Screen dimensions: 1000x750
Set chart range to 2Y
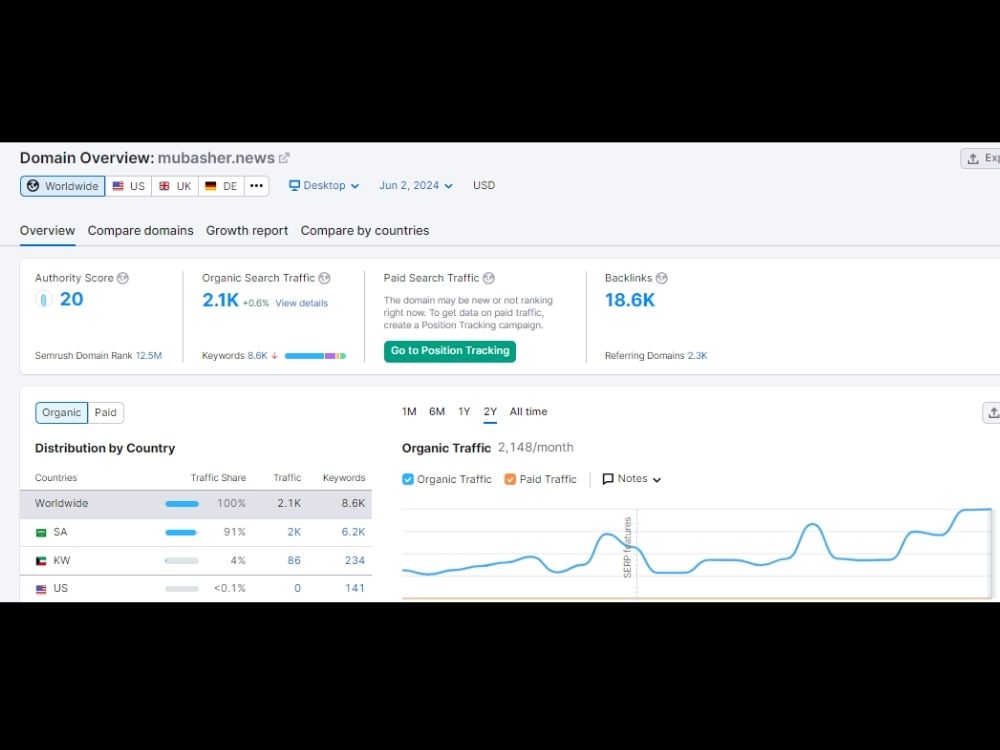click(x=490, y=412)
